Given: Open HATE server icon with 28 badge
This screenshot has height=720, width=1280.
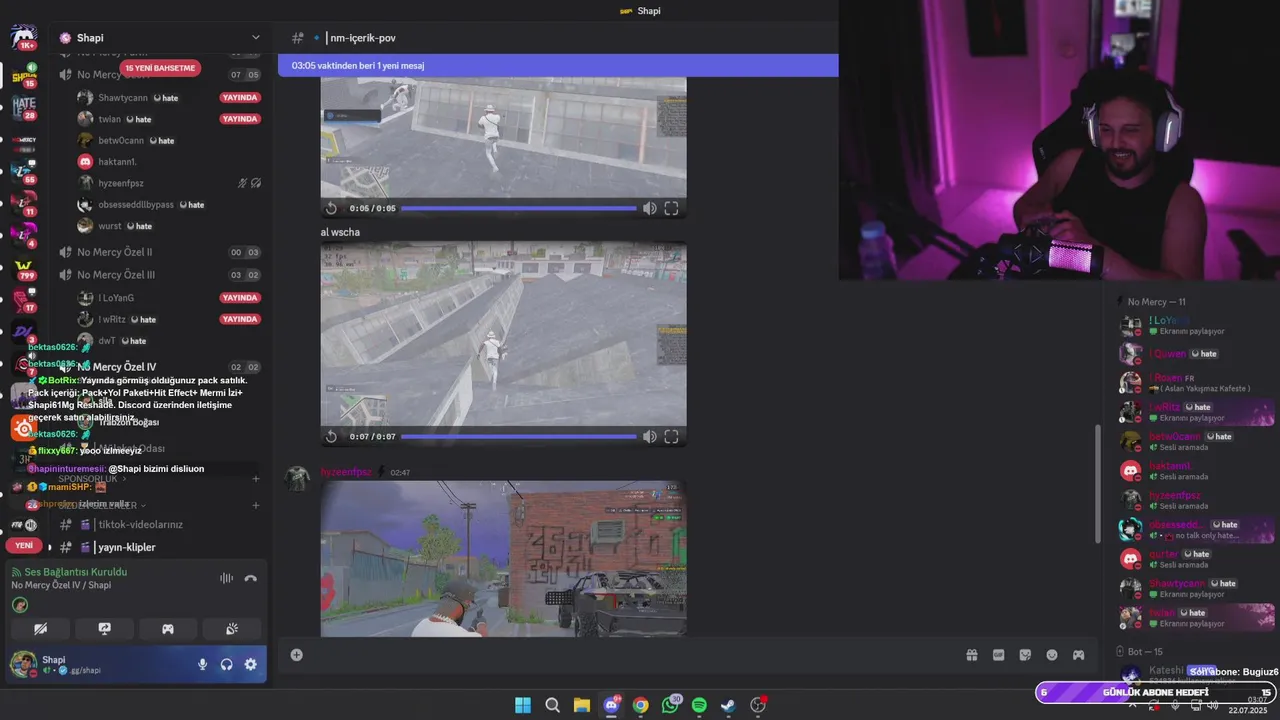Looking at the screenshot, I should (x=24, y=105).
